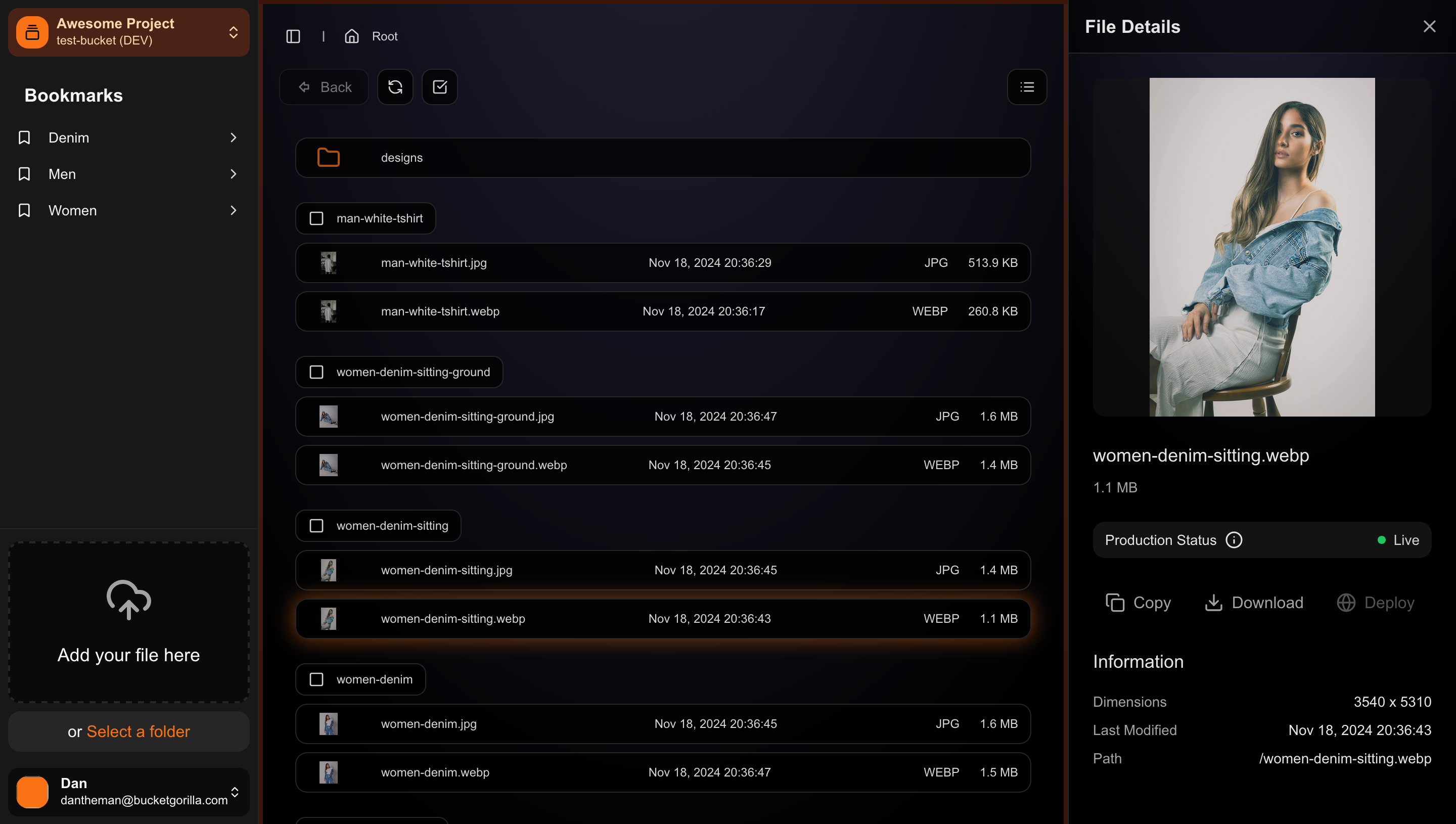Open the Denim bookmark
Image resolution: width=1456 pixels, height=824 pixels.
coord(128,138)
